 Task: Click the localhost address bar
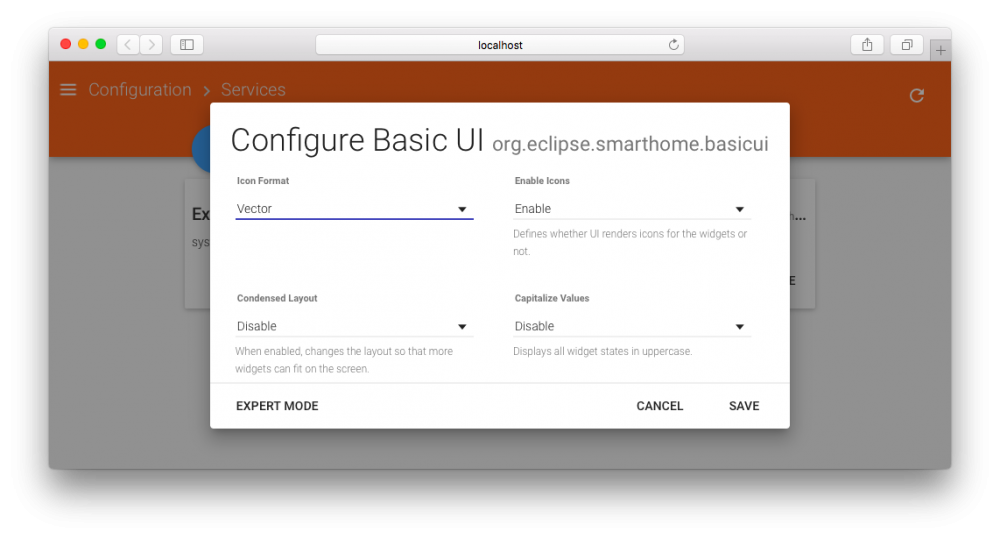(499, 45)
